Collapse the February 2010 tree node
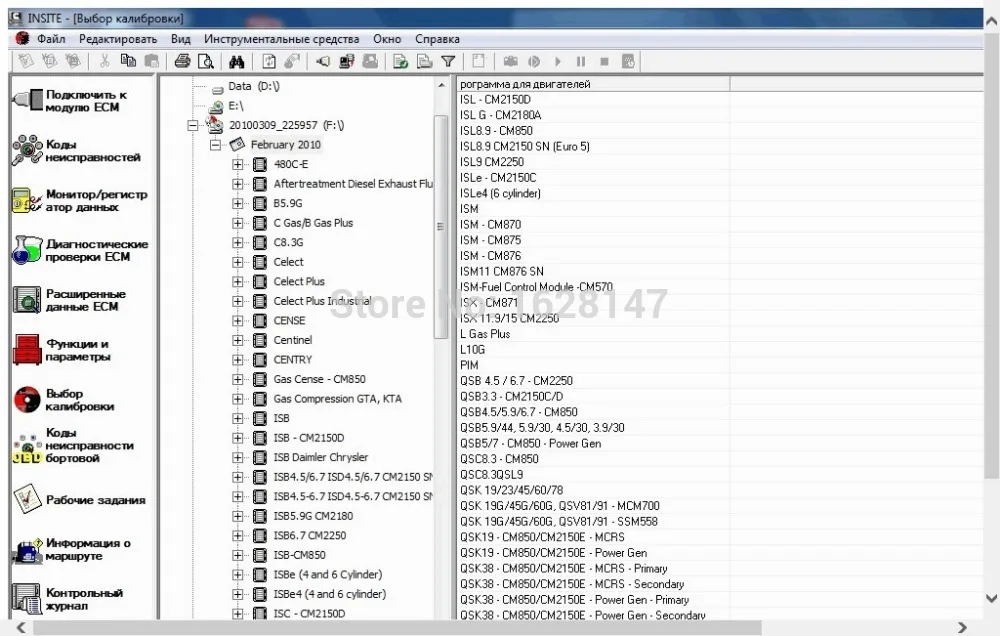This screenshot has height=636, width=1000. click(216, 145)
